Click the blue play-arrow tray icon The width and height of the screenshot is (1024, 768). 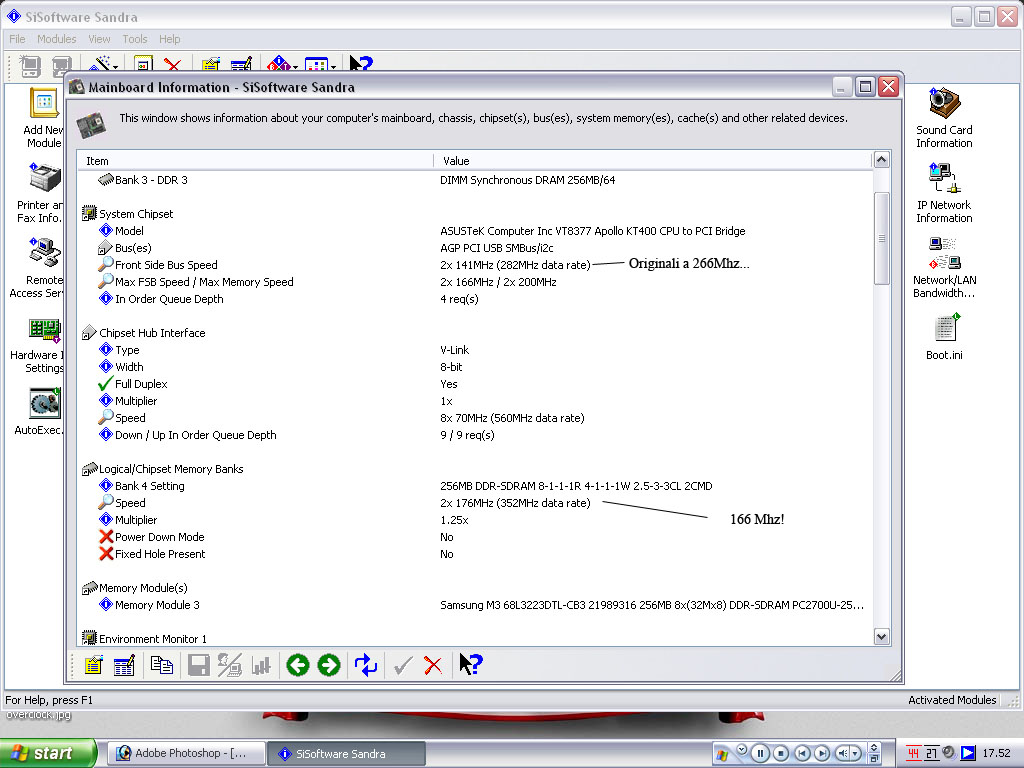(x=968, y=754)
